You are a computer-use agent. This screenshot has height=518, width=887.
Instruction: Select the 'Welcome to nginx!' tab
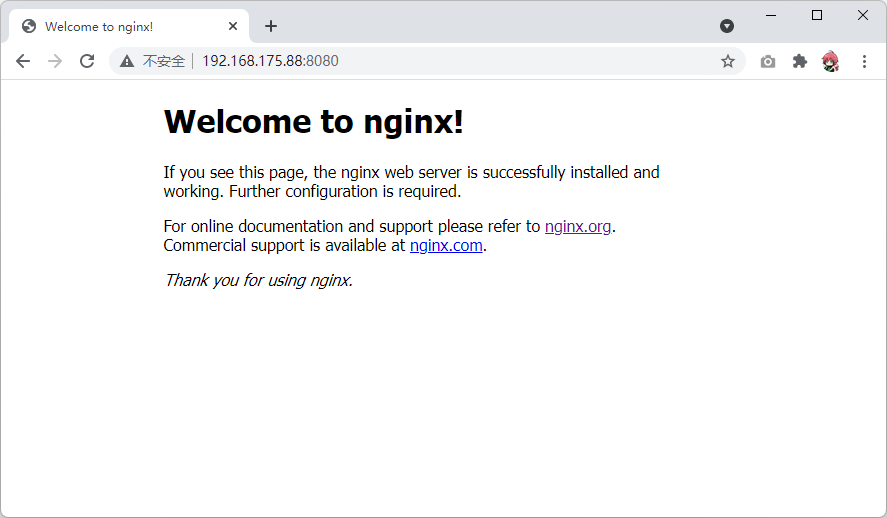110,26
